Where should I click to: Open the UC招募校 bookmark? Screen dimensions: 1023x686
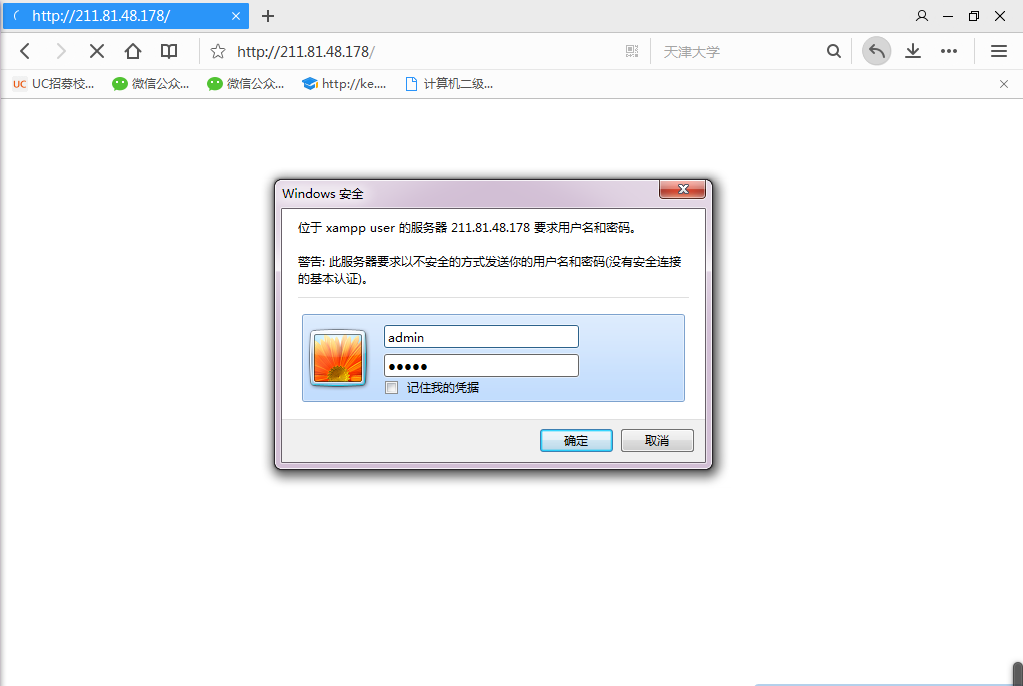[53, 84]
